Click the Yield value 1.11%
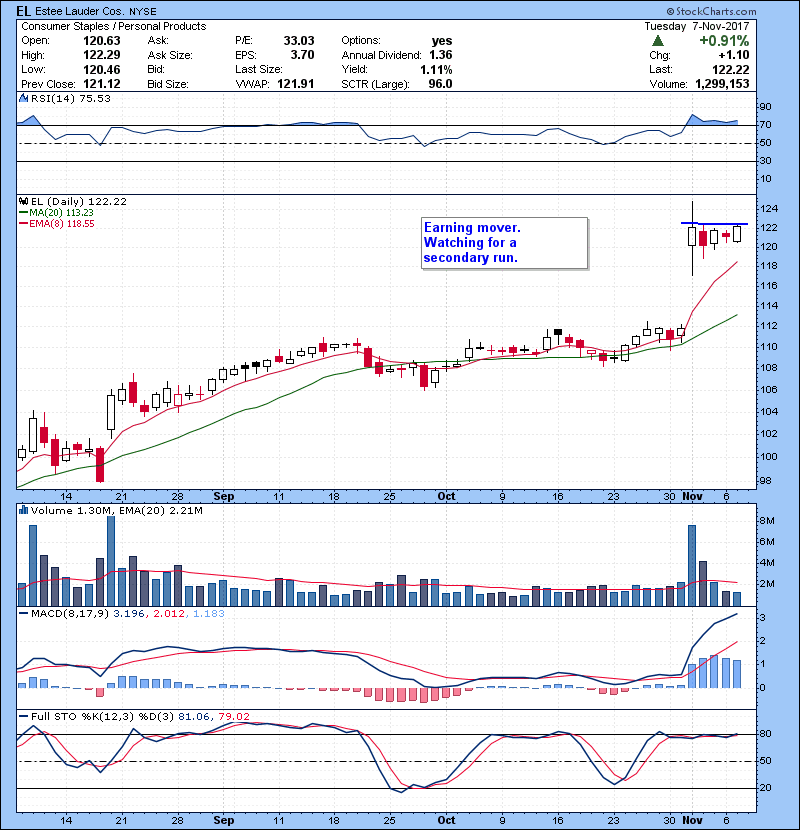The width and height of the screenshot is (800, 830). (x=436, y=69)
